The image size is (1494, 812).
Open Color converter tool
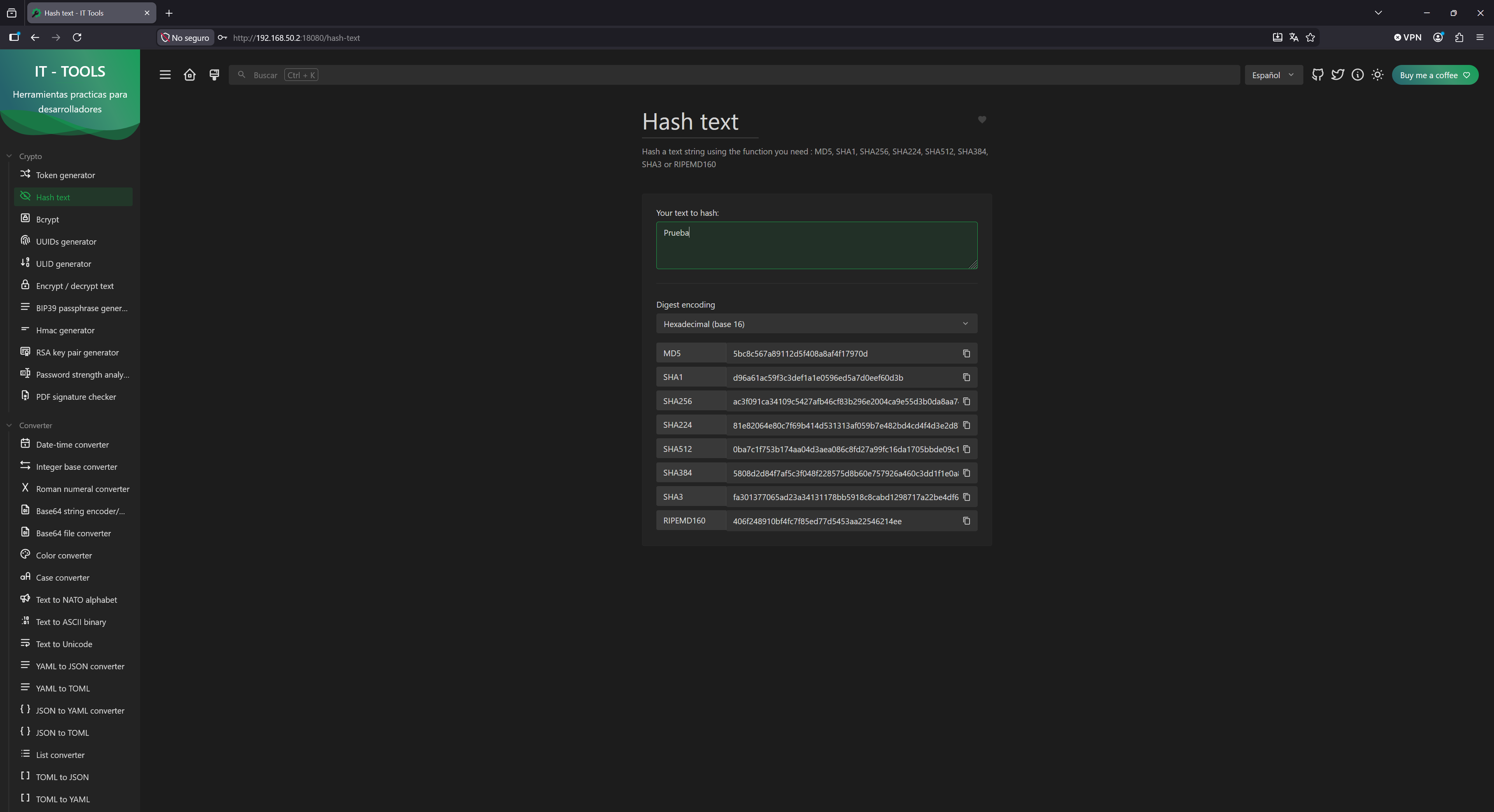tap(73, 555)
